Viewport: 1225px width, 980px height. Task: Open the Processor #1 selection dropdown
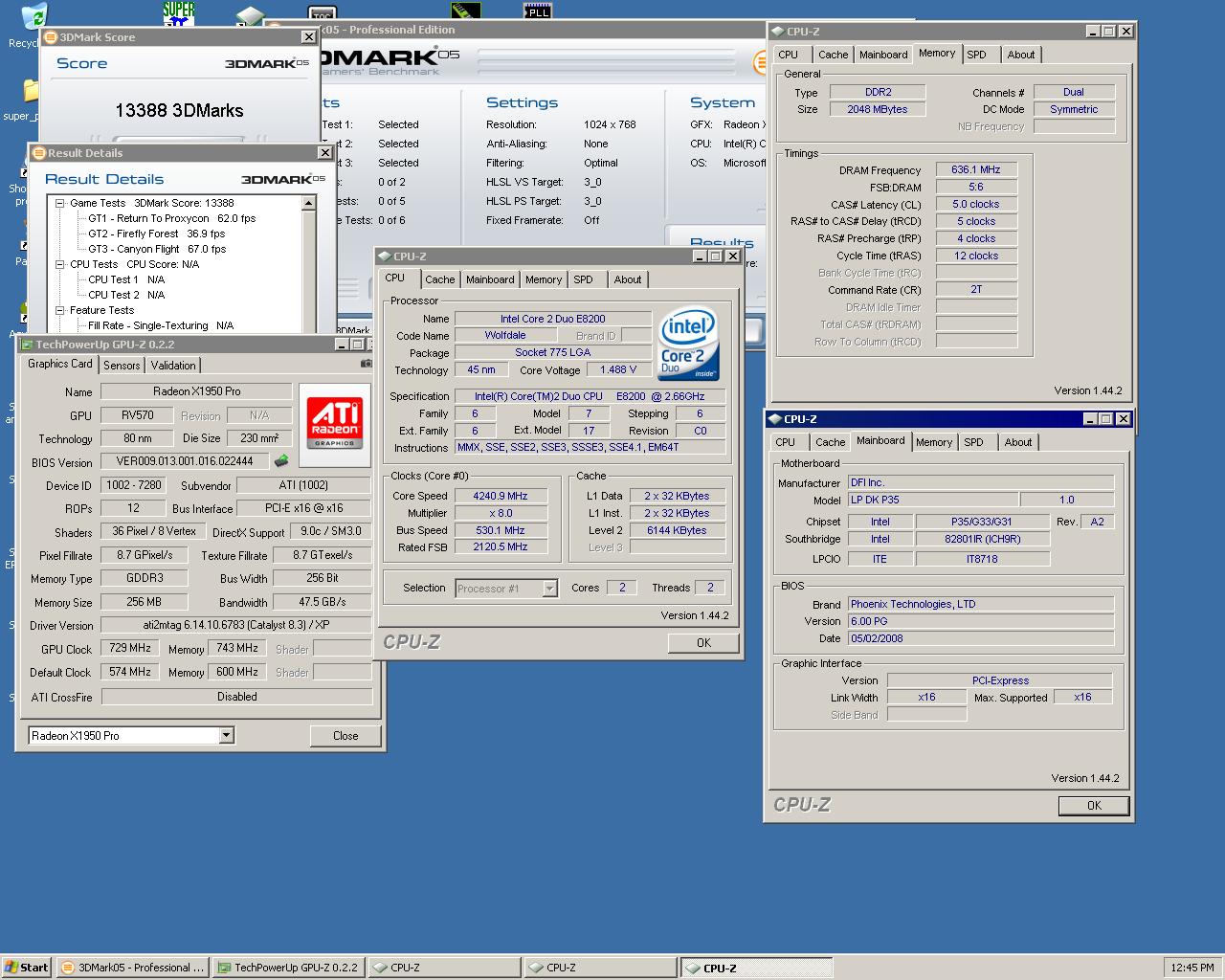549,589
